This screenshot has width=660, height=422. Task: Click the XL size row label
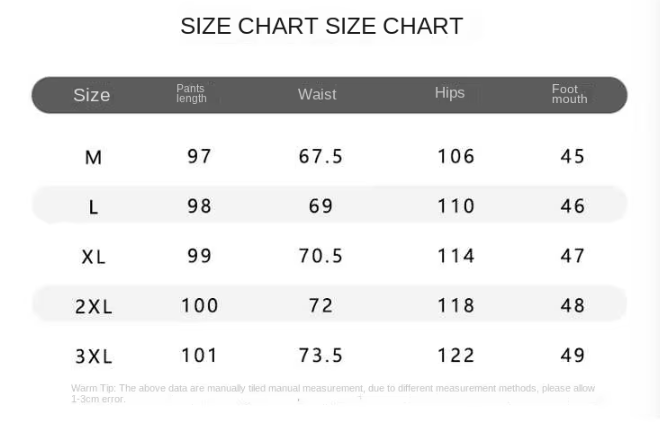coord(93,257)
